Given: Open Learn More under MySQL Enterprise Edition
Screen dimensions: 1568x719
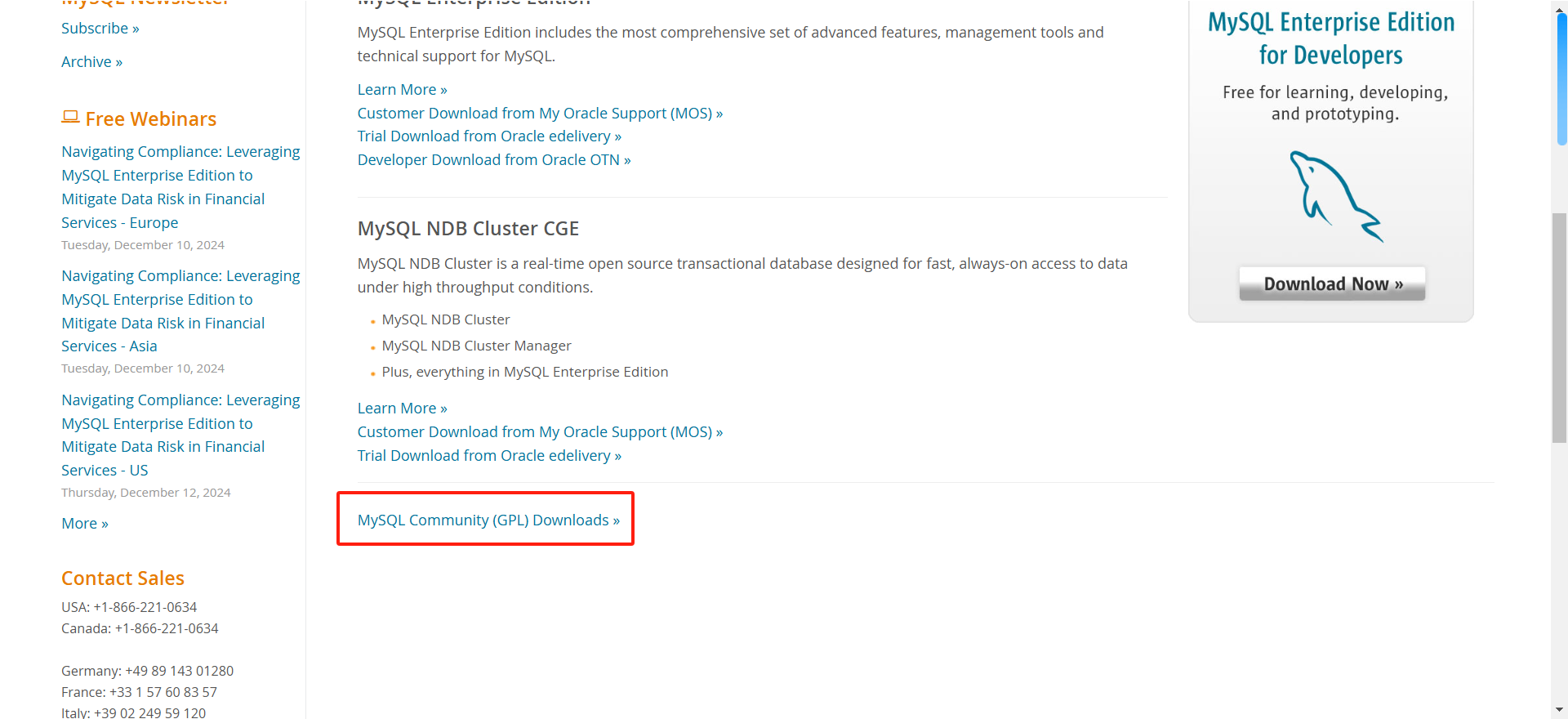Looking at the screenshot, I should click(402, 89).
